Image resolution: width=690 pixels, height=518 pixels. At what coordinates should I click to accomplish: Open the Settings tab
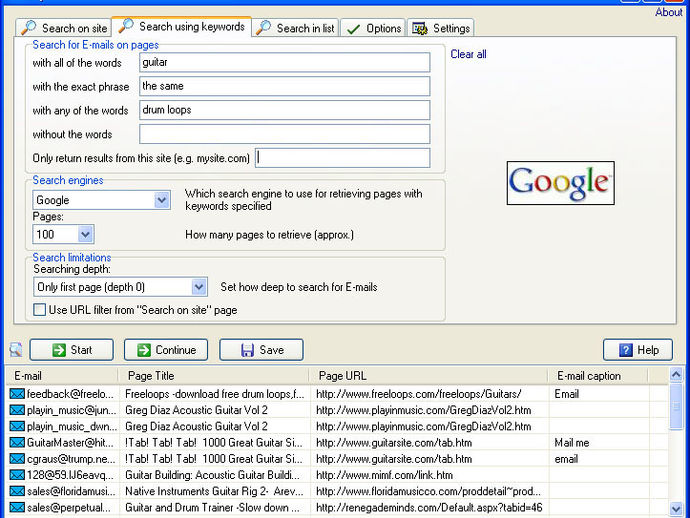click(440, 29)
